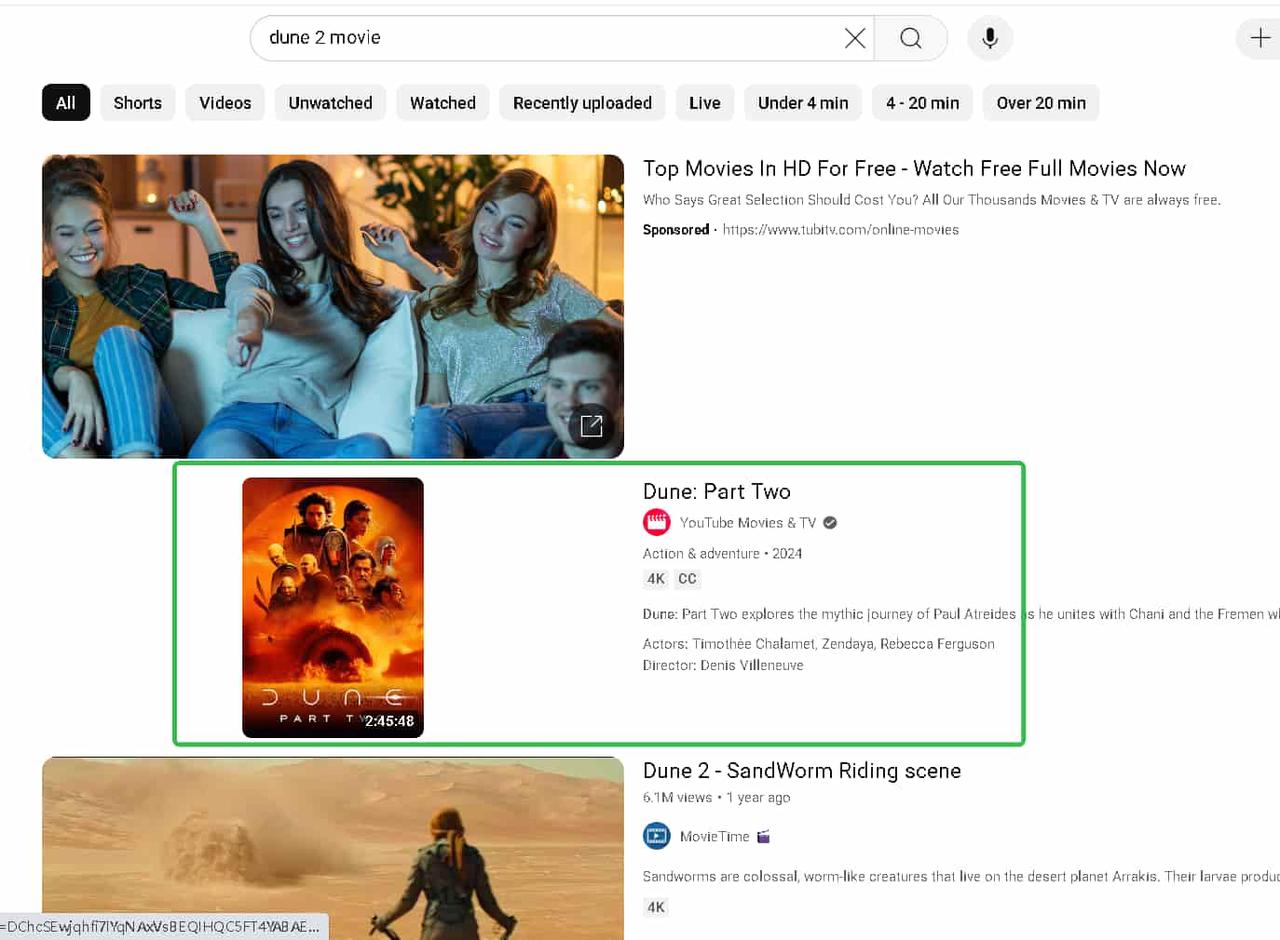Filter results by Over 20 min
The image size is (1280, 940).
tap(1041, 103)
